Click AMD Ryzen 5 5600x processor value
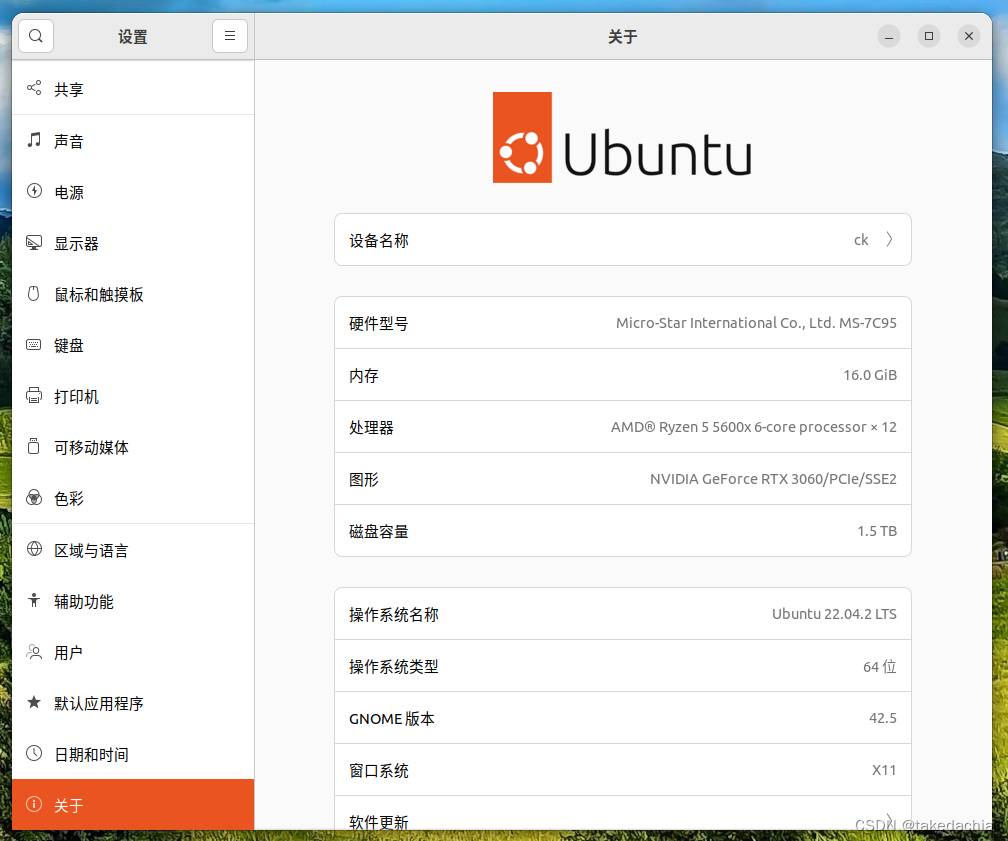 753,427
